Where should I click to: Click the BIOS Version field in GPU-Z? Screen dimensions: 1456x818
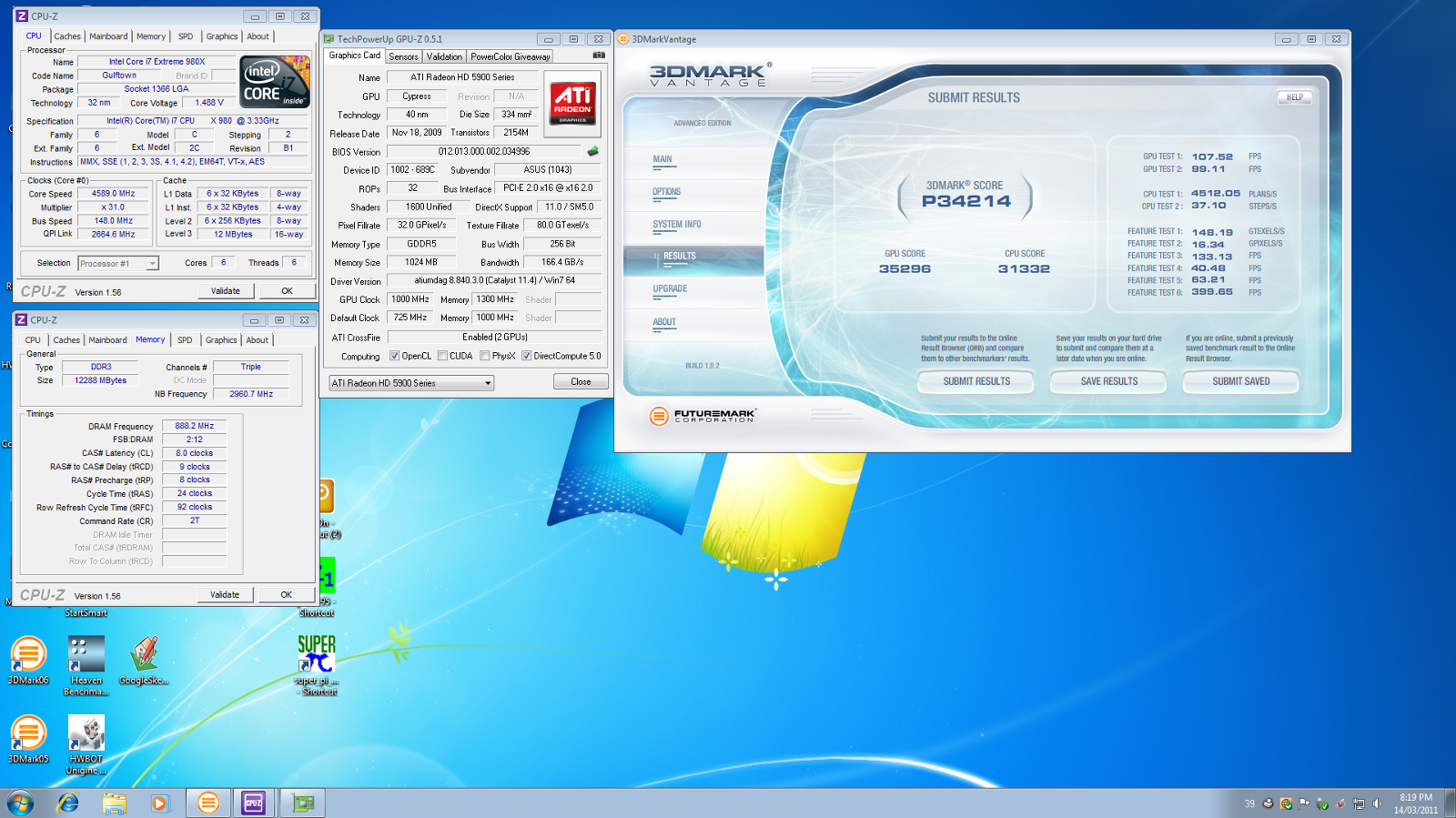pyautogui.click(x=484, y=152)
